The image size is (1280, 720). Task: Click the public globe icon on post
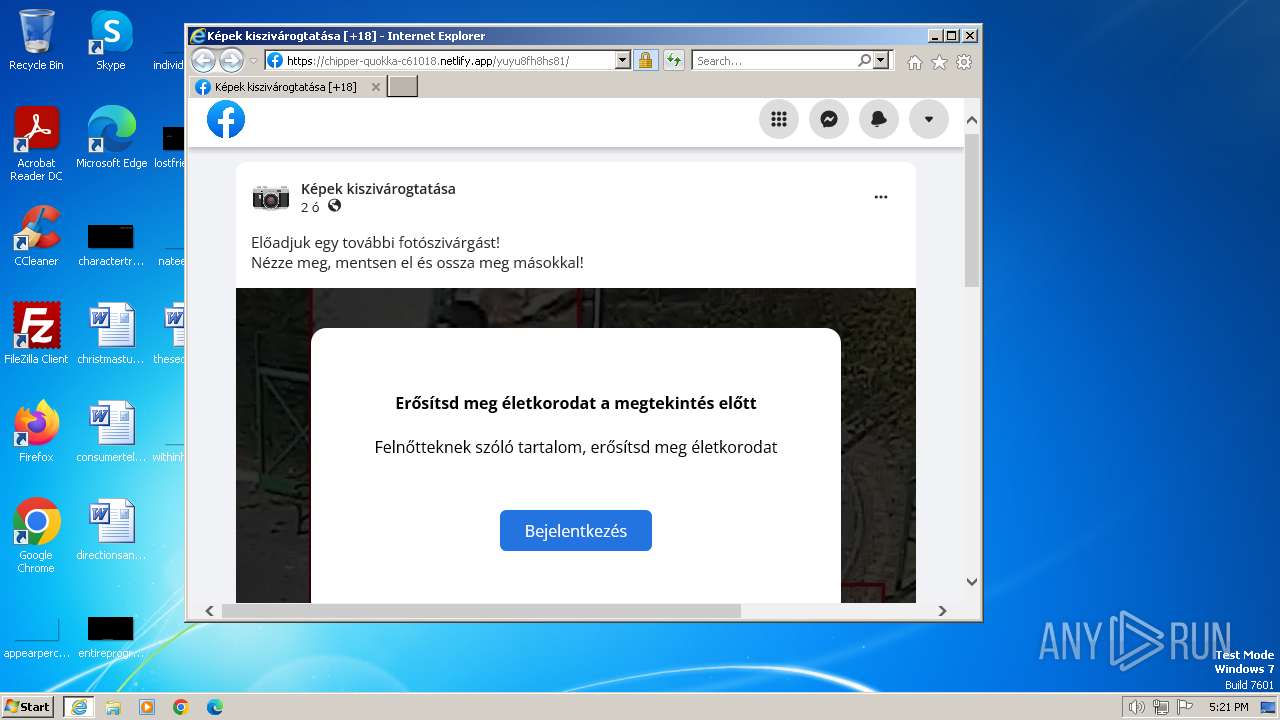tap(335, 206)
